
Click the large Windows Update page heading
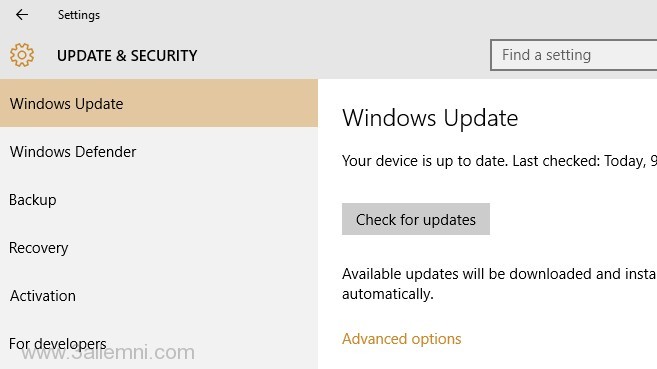click(x=430, y=118)
